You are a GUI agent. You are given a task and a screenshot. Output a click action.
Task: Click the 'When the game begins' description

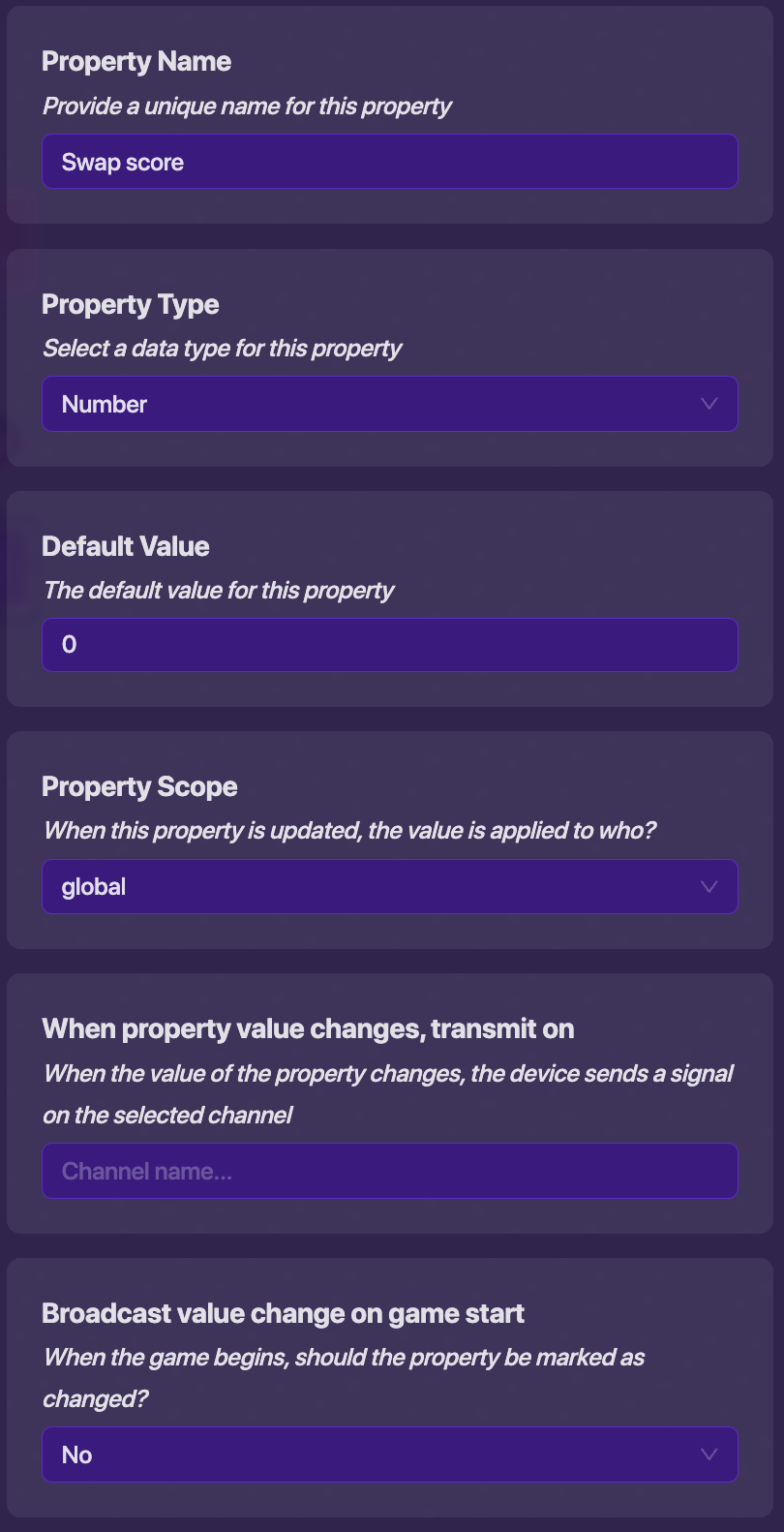pyautogui.click(x=344, y=1358)
